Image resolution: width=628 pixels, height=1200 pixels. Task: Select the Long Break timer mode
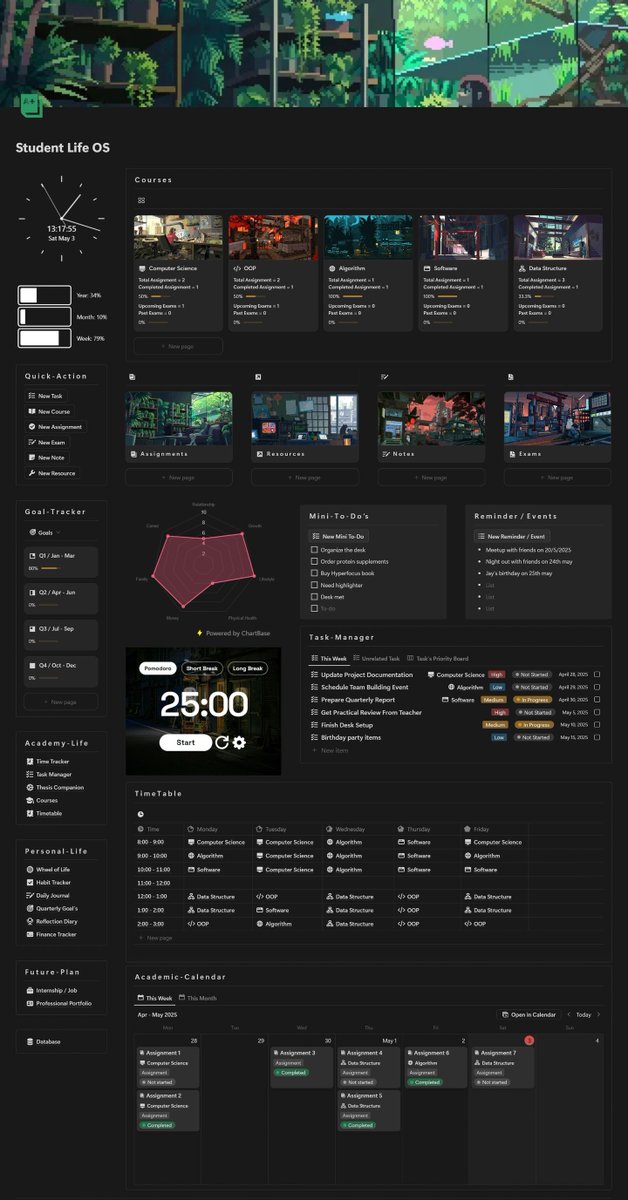tap(247, 668)
